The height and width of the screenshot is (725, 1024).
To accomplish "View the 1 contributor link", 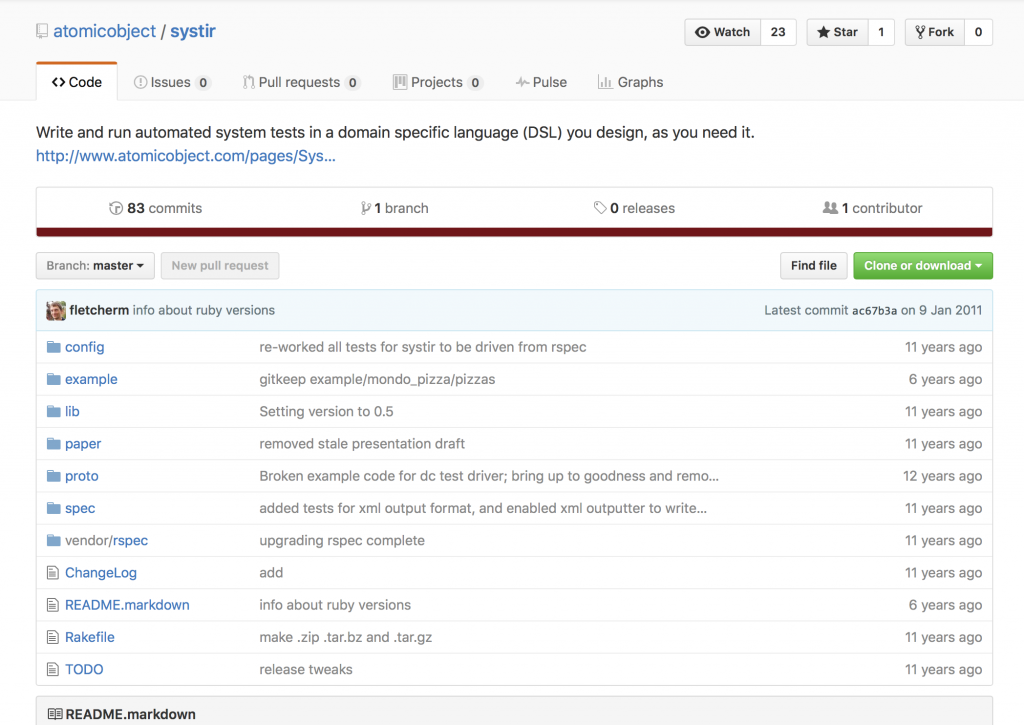I will (x=872, y=208).
